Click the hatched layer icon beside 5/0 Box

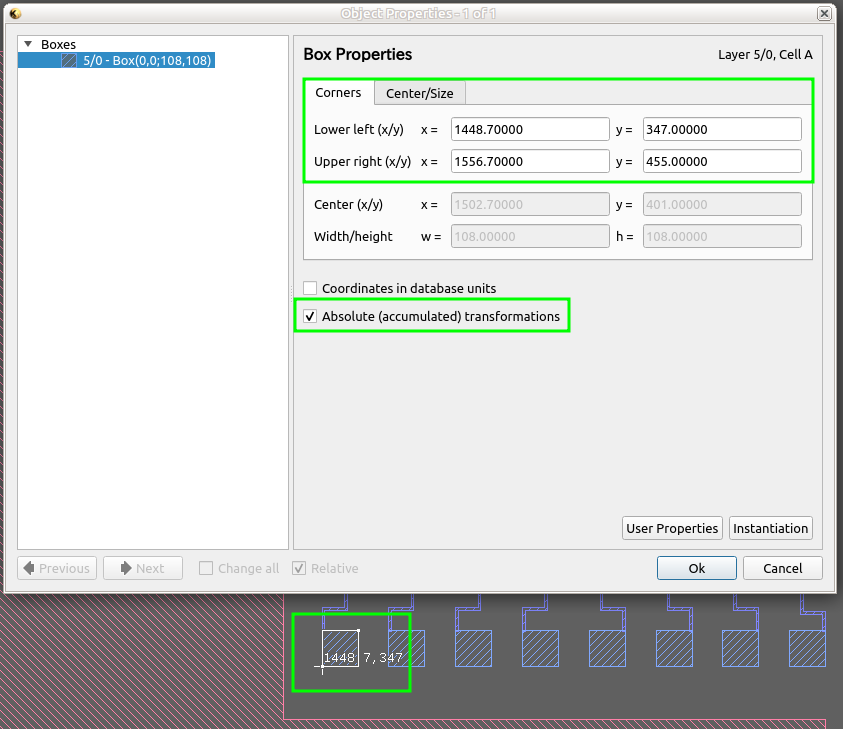point(69,61)
